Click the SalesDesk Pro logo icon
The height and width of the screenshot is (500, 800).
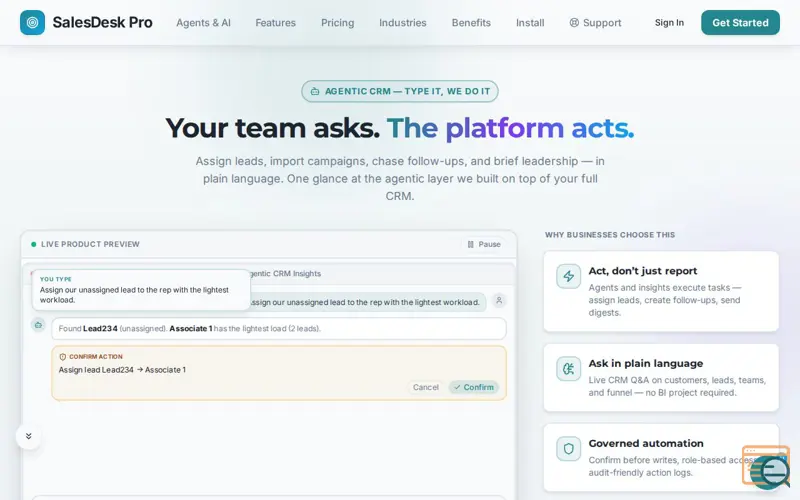click(x=32, y=22)
